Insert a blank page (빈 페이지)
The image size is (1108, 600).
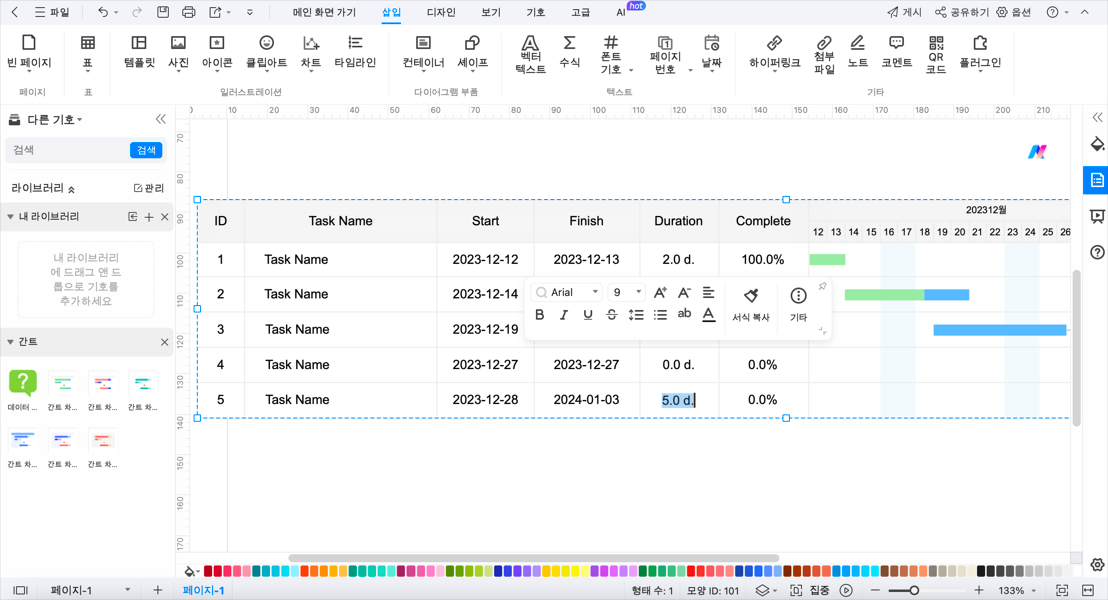click(29, 52)
